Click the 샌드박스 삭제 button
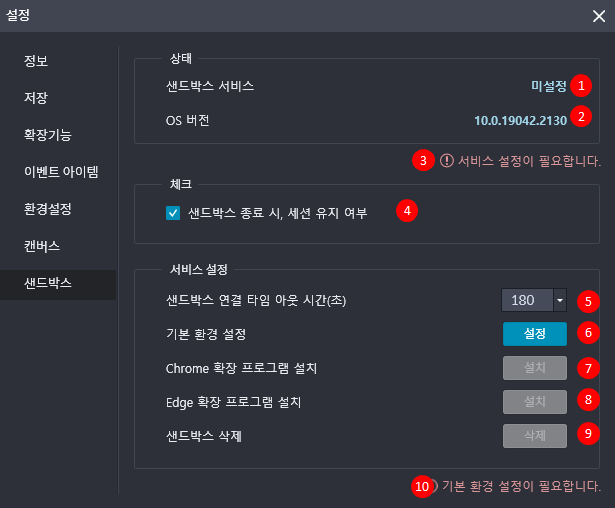615x508 pixels. click(535, 436)
